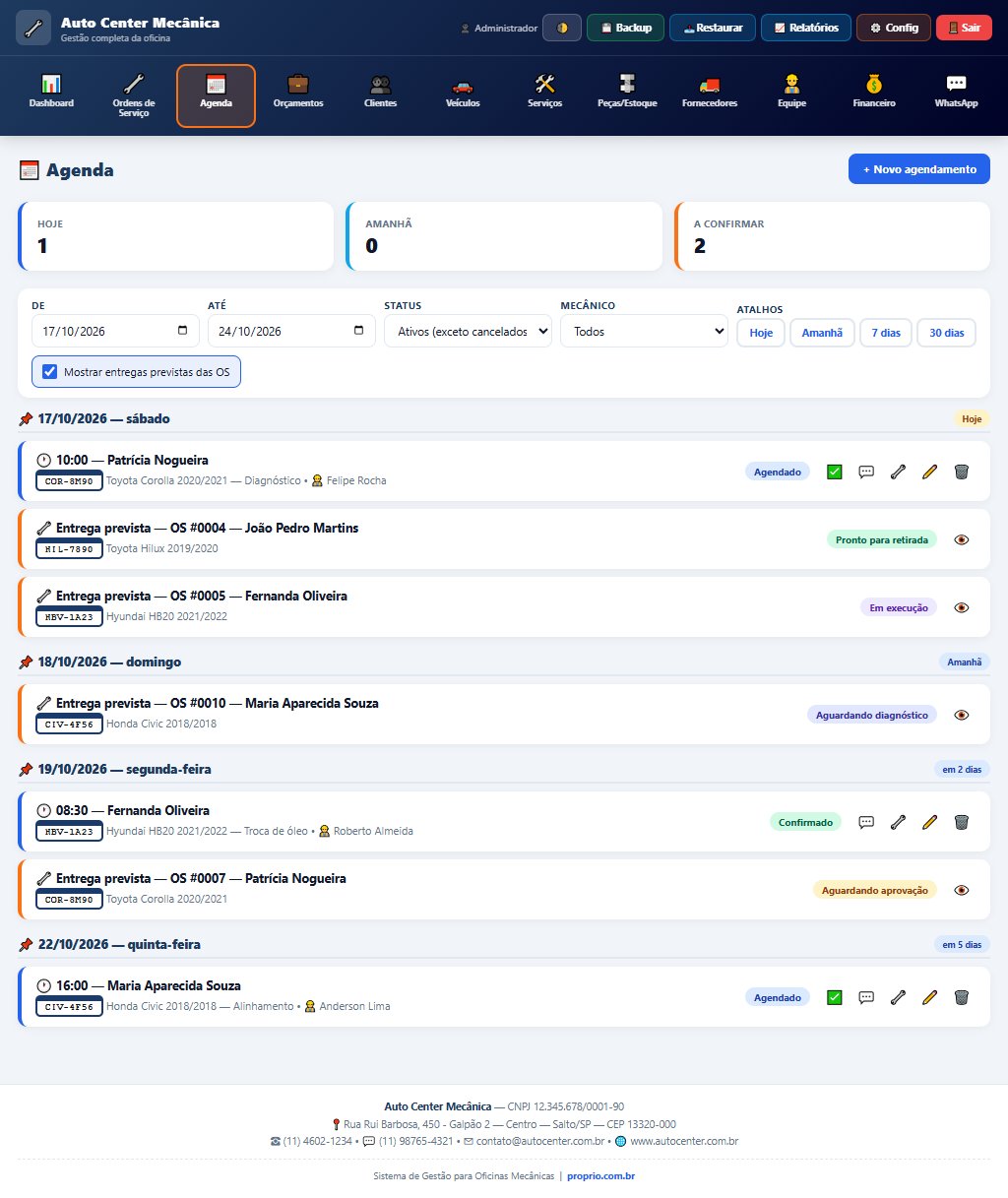Open the Ordens de Serviço tab
This screenshot has width=1008, height=1198.
click(134, 95)
